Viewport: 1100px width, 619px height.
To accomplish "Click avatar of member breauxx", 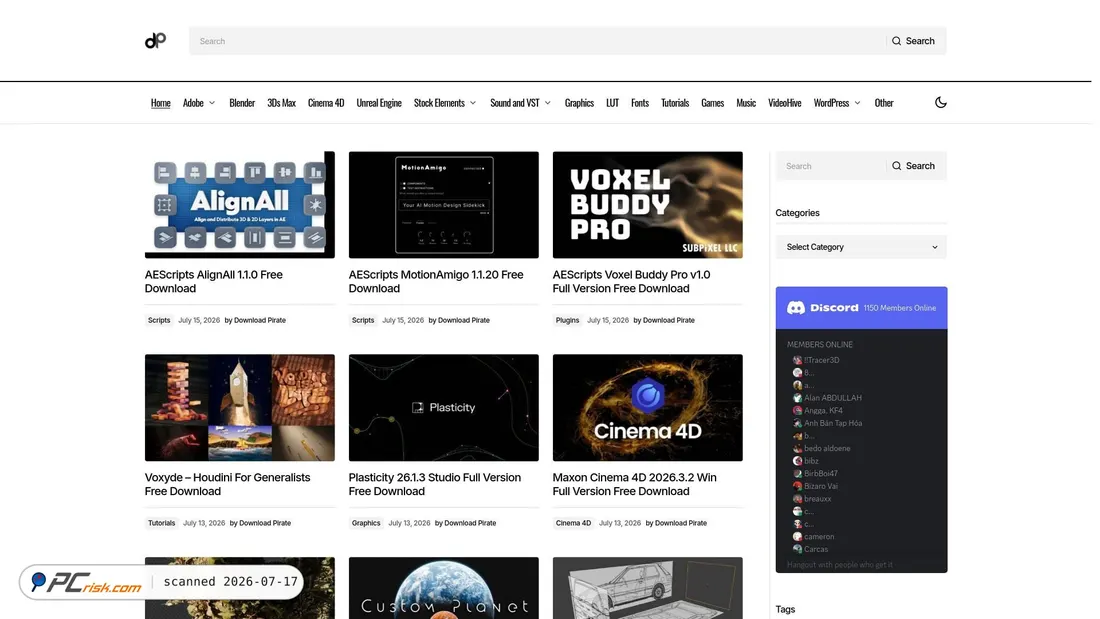I will pyautogui.click(x=797, y=499).
